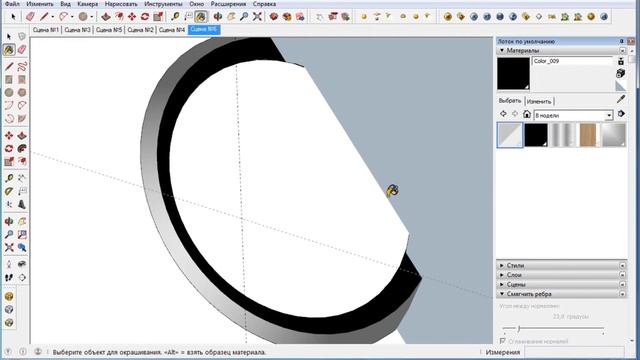This screenshot has width=640, height=360.
Task: Select the default white-gray material swatch
Action: point(510,135)
